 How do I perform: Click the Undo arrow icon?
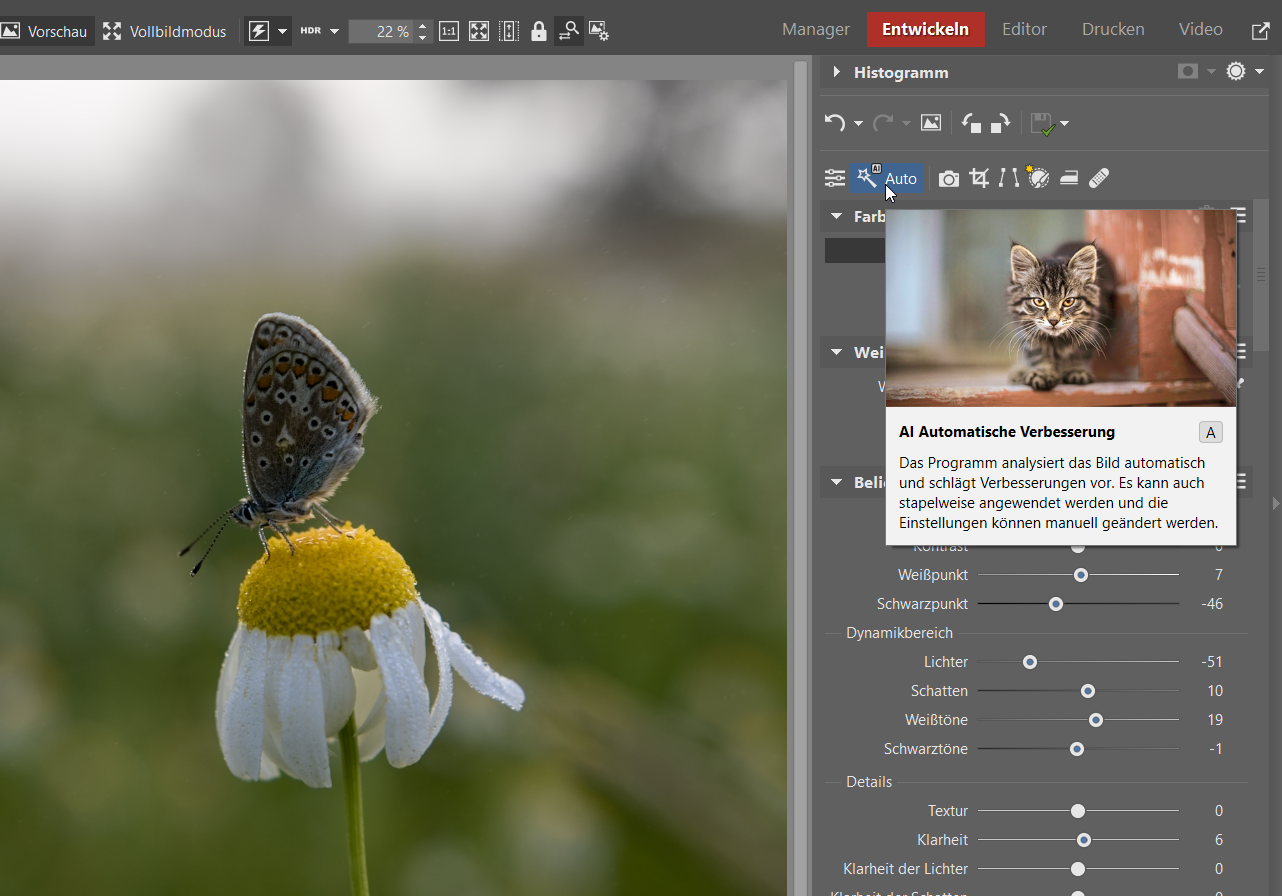[x=834, y=123]
